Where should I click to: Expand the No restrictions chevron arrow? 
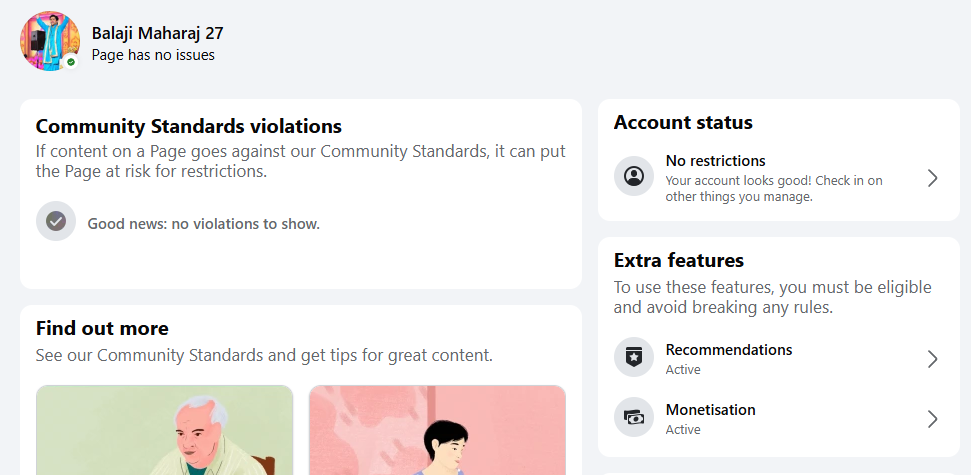coord(933,178)
